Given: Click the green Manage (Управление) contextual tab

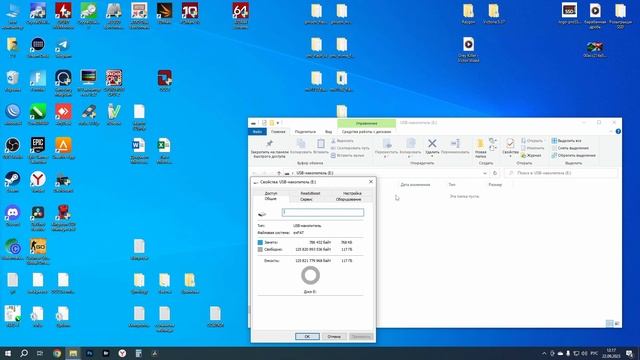Looking at the screenshot, I should pyautogui.click(x=366, y=123).
